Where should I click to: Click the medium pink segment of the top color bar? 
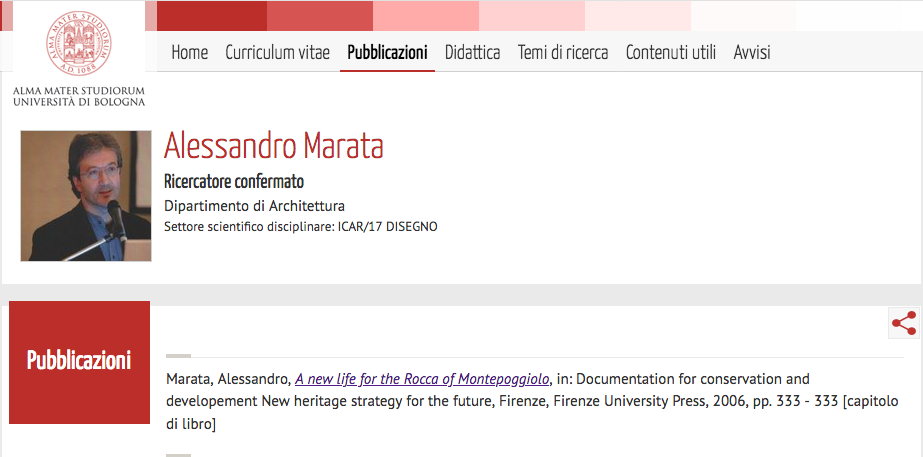tap(426, 15)
